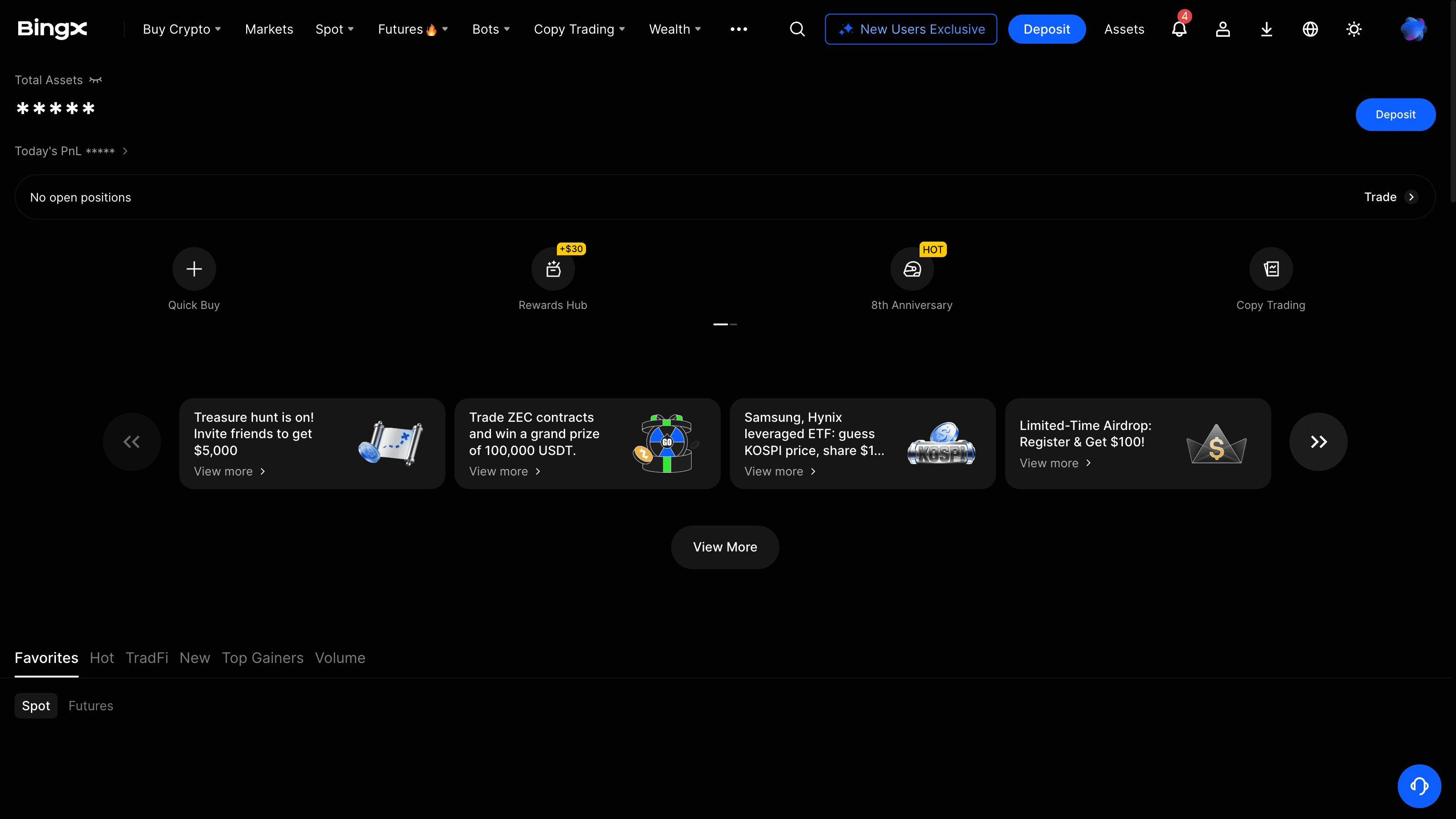
Task: Select Spot market type toggle
Action: [x=36, y=706]
